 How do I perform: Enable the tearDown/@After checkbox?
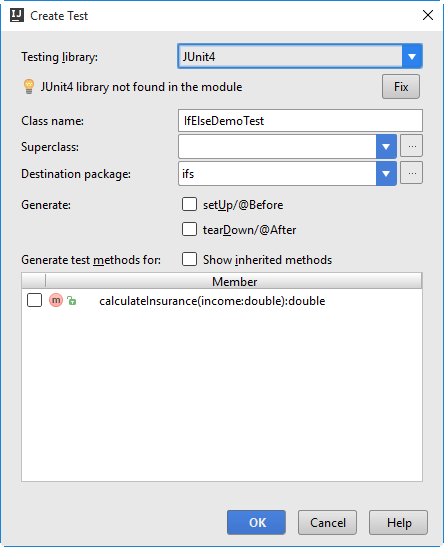(x=189, y=230)
